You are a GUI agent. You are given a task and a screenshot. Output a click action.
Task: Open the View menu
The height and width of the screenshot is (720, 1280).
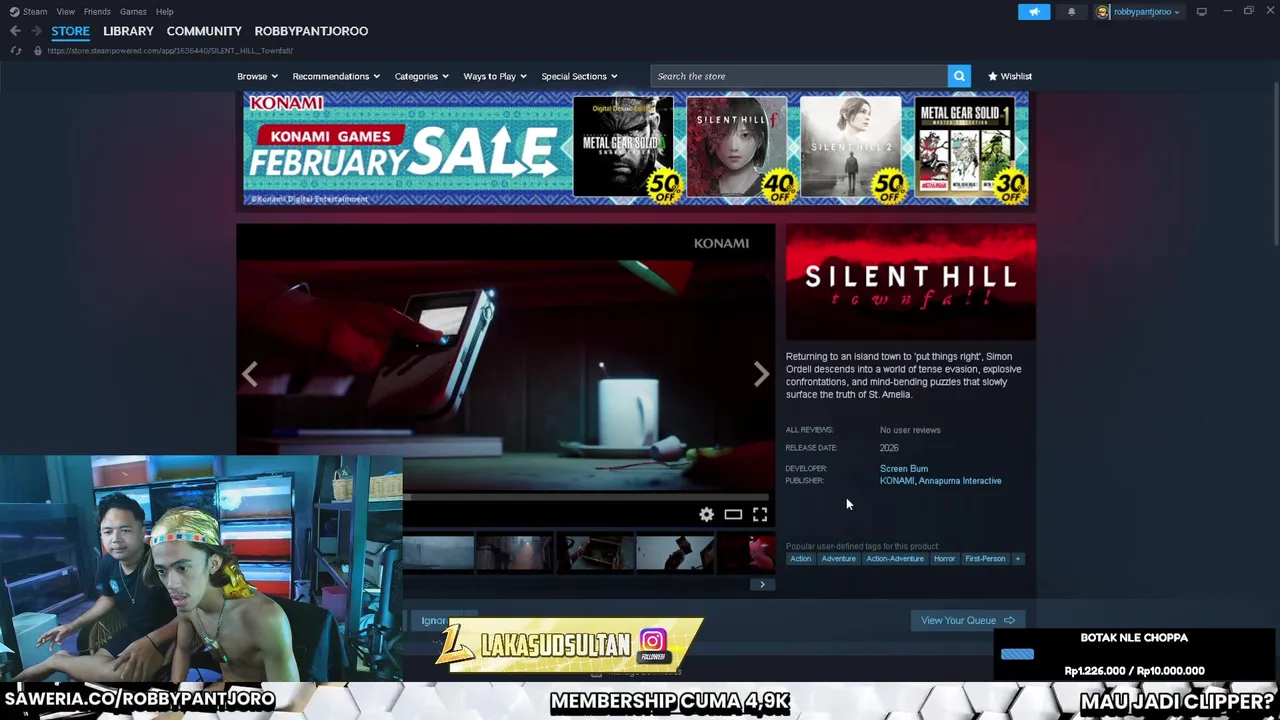click(x=65, y=11)
